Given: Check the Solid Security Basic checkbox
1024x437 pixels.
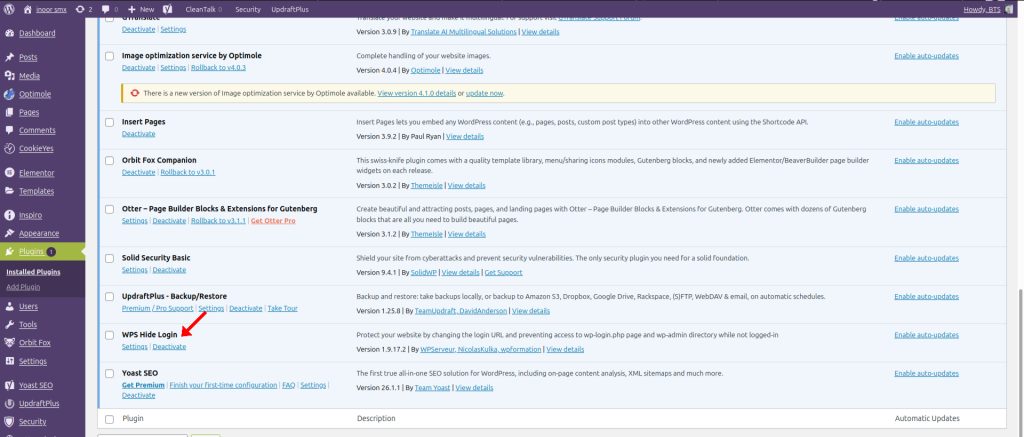Looking at the screenshot, I should tap(110, 258).
